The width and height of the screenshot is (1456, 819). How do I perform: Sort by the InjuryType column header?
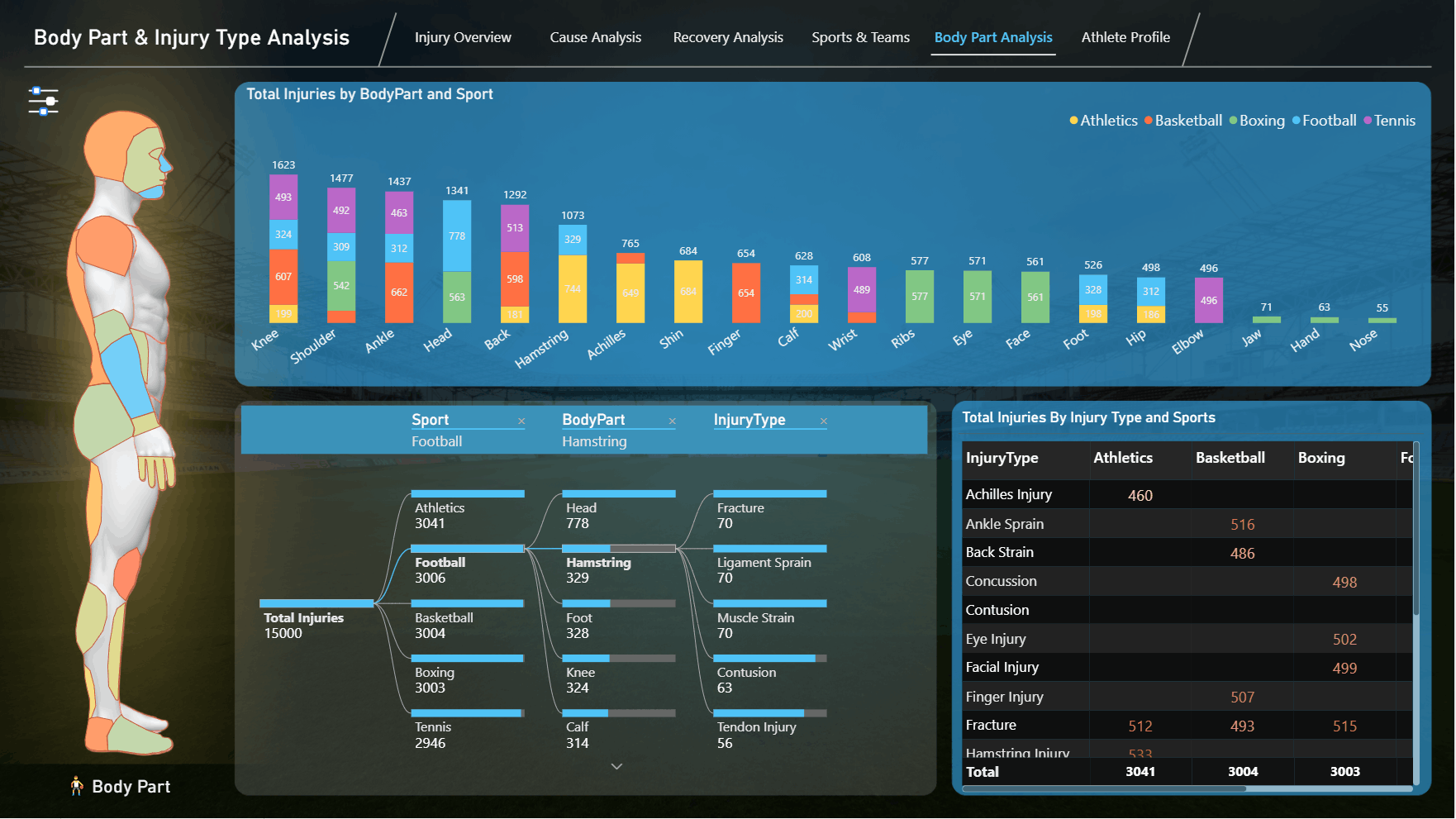pos(1002,458)
